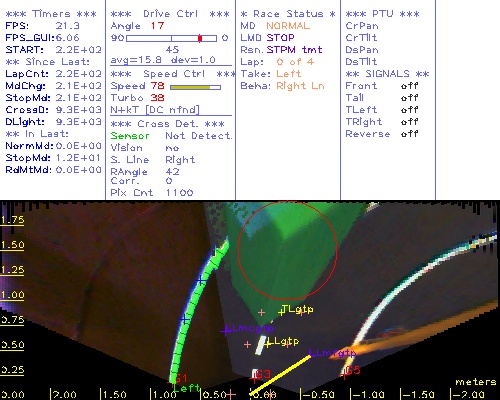Select the Race Status panel header

(x=288, y=14)
